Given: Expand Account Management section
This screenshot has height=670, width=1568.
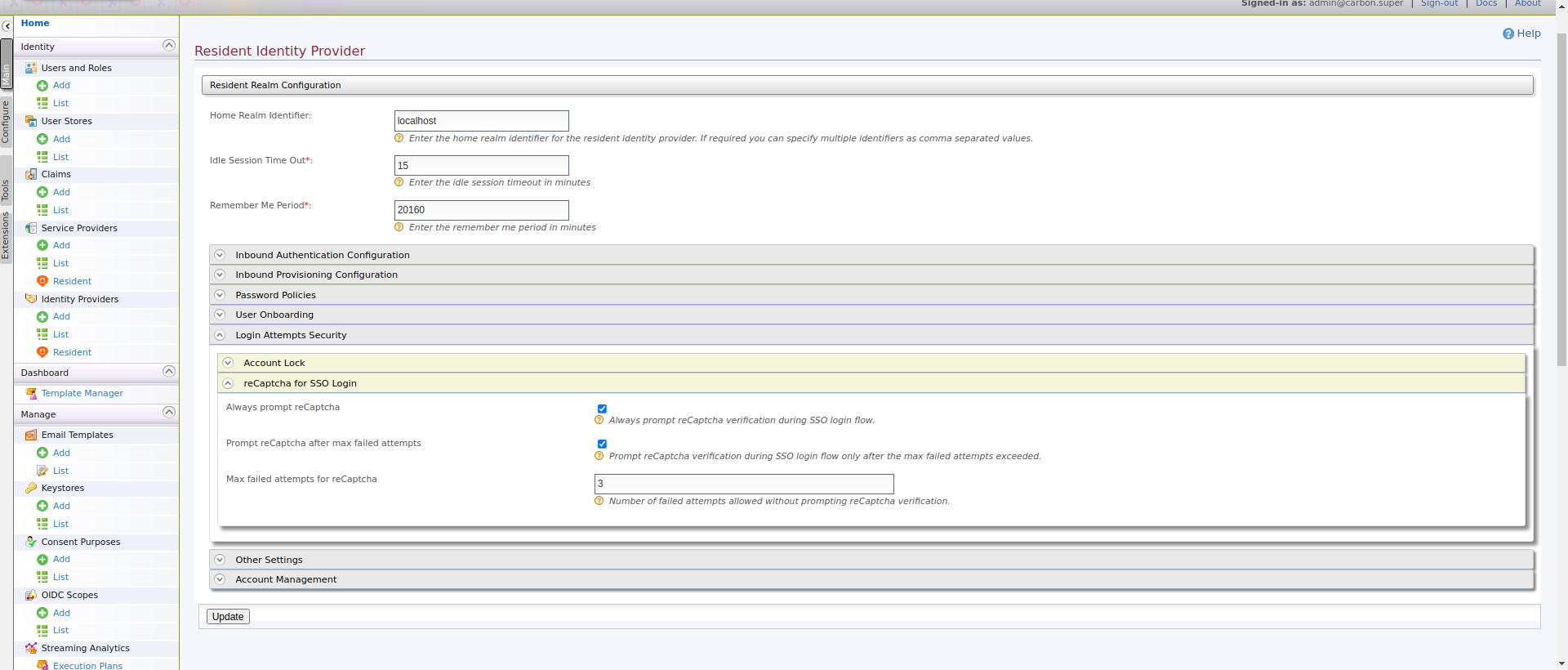Looking at the screenshot, I should point(871,579).
